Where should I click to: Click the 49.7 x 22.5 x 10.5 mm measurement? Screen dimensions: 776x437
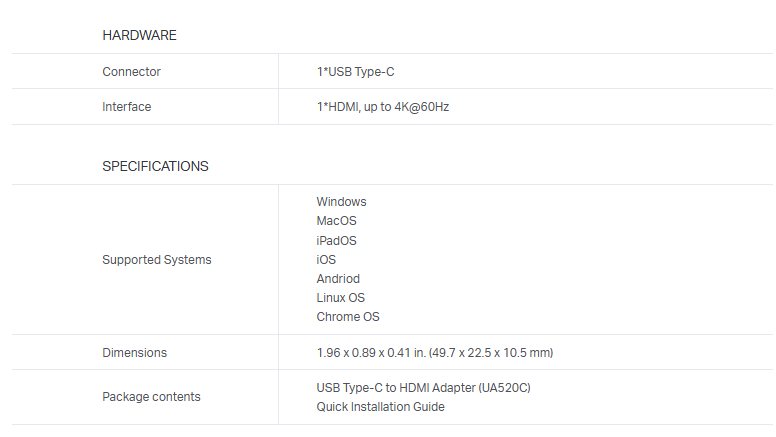(x=496, y=353)
